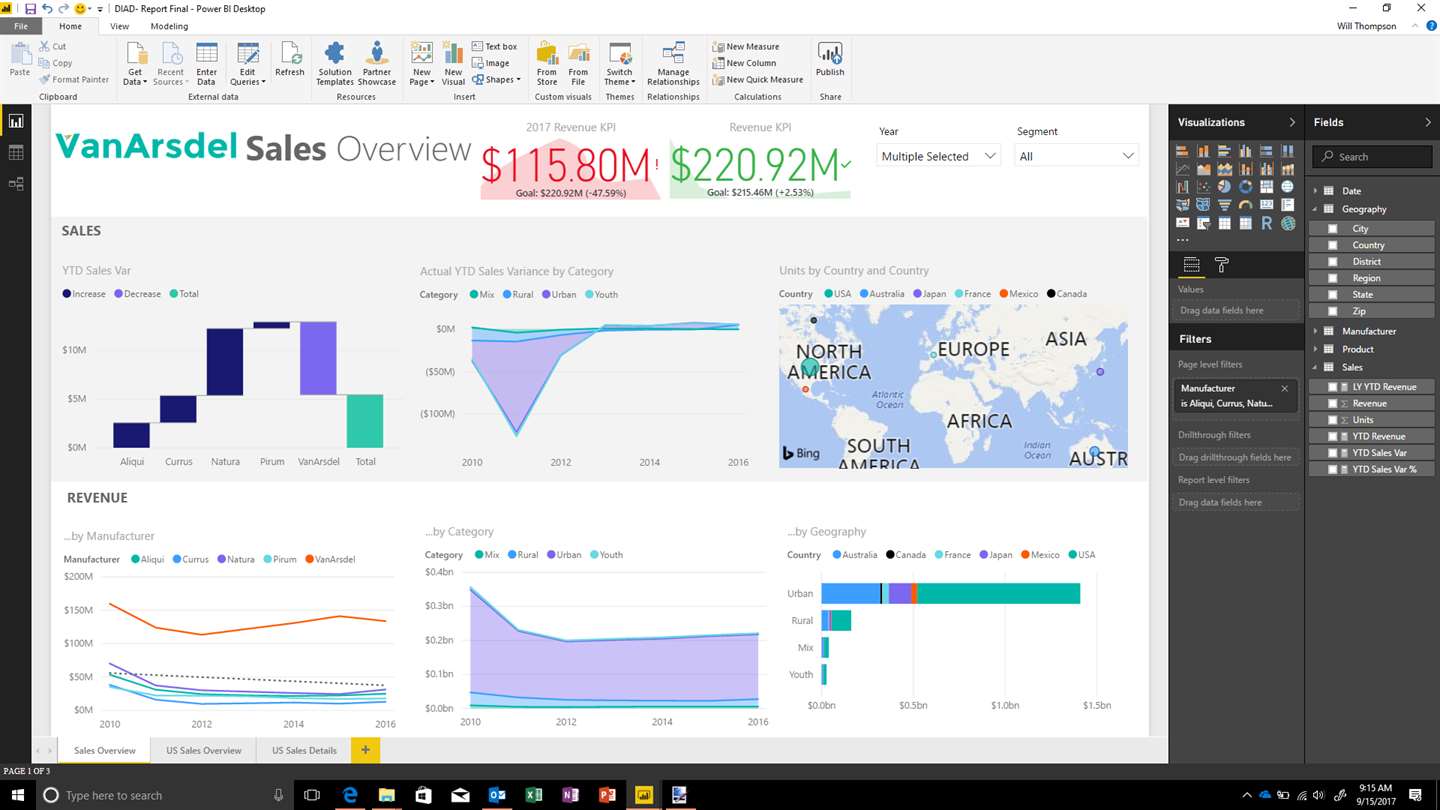The height and width of the screenshot is (810, 1440).
Task: Check the LY YTD Revenue field
Action: point(1333,387)
